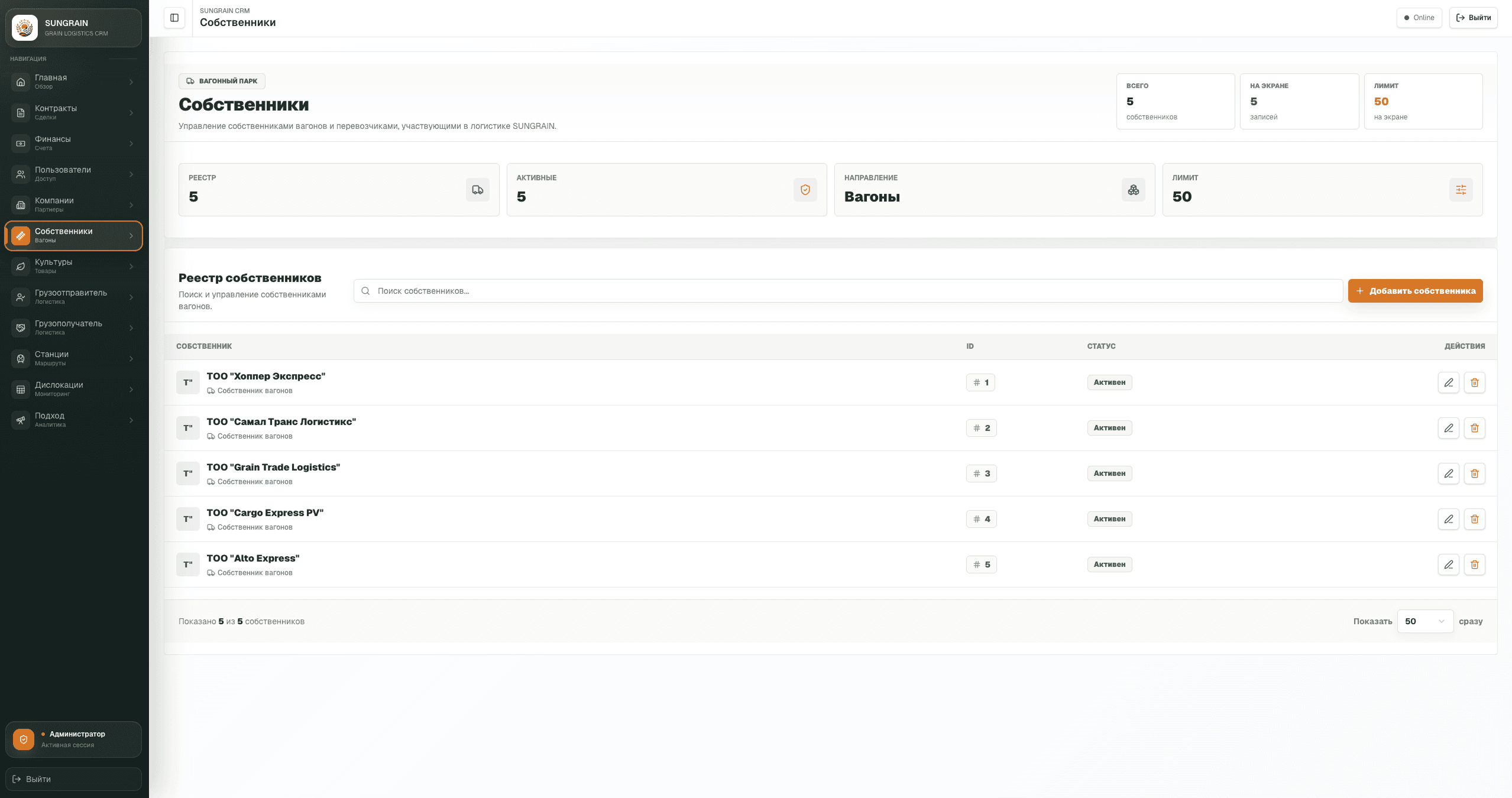Expand the Компании chevron arrow
The image size is (1512, 798).
click(x=131, y=205)
